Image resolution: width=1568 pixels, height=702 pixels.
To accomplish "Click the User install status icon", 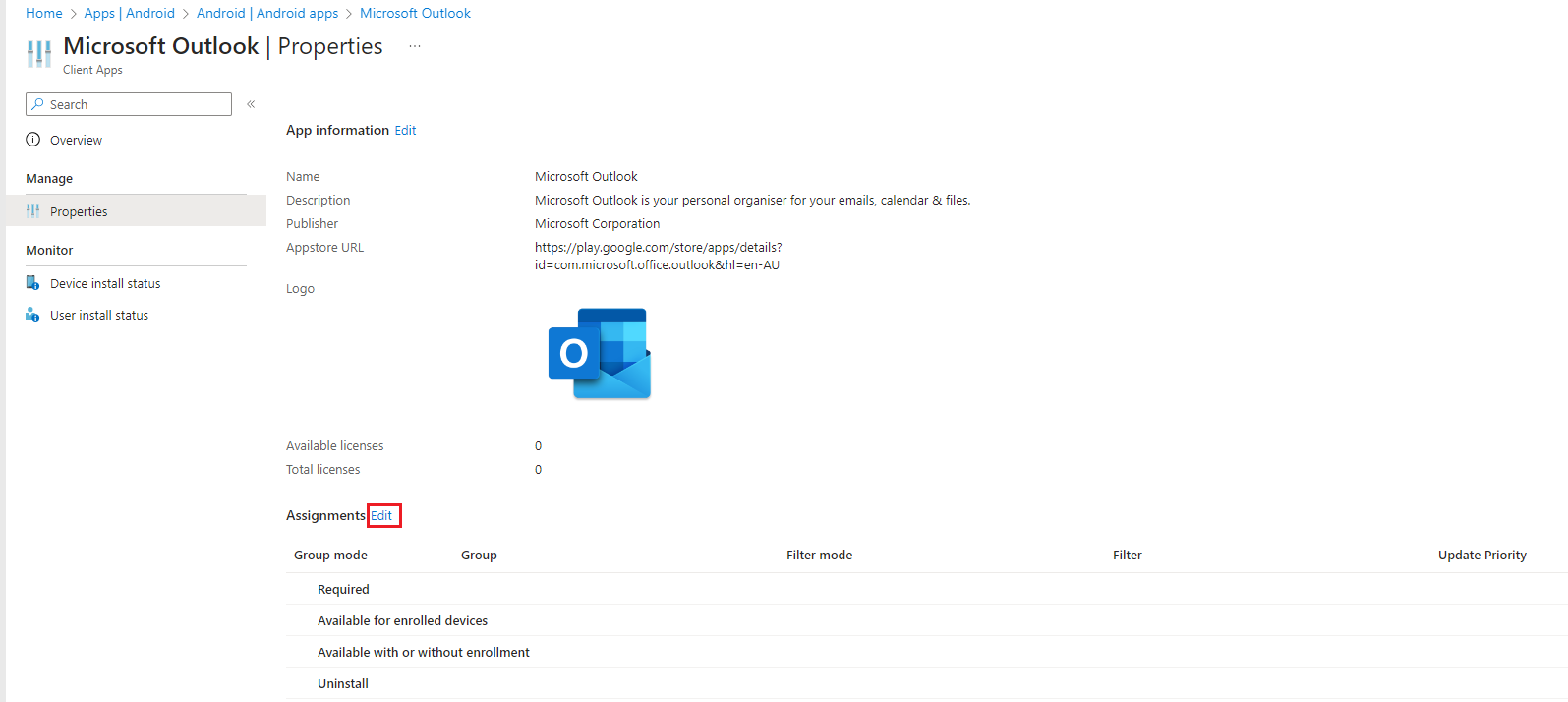I will [x=33, y=315].
